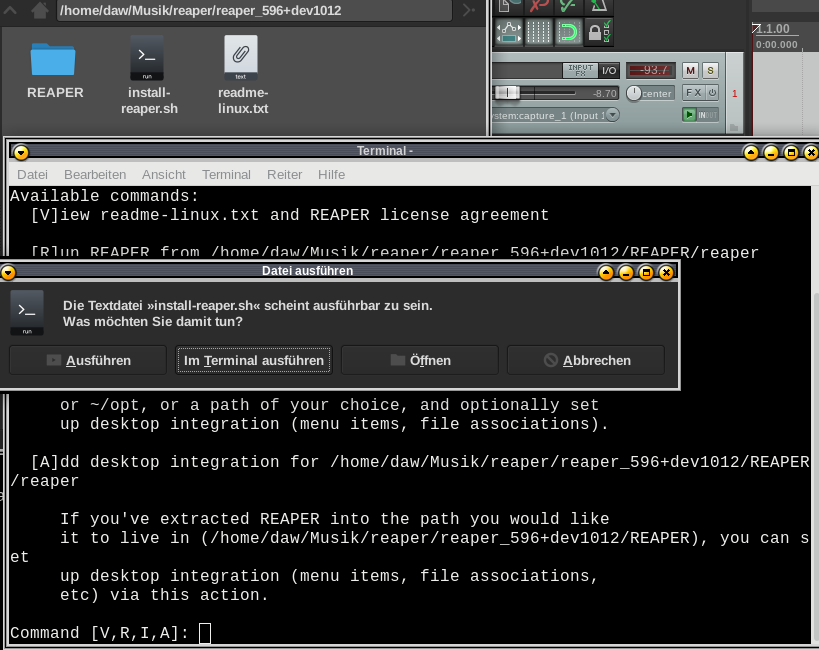
Task: Open Reiter menu in Terminal
Action: 284,175
